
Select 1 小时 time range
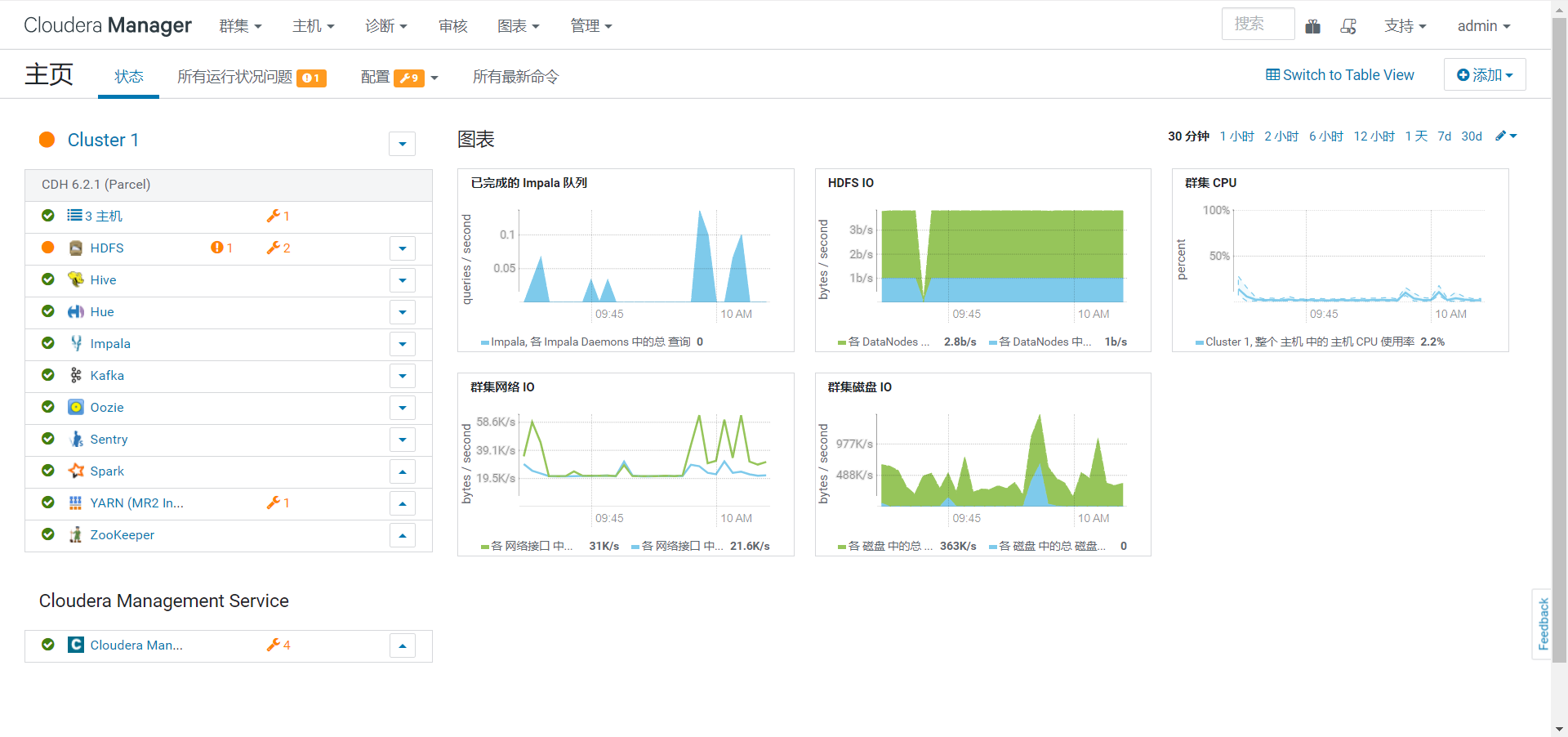[x=1236, y=136]
